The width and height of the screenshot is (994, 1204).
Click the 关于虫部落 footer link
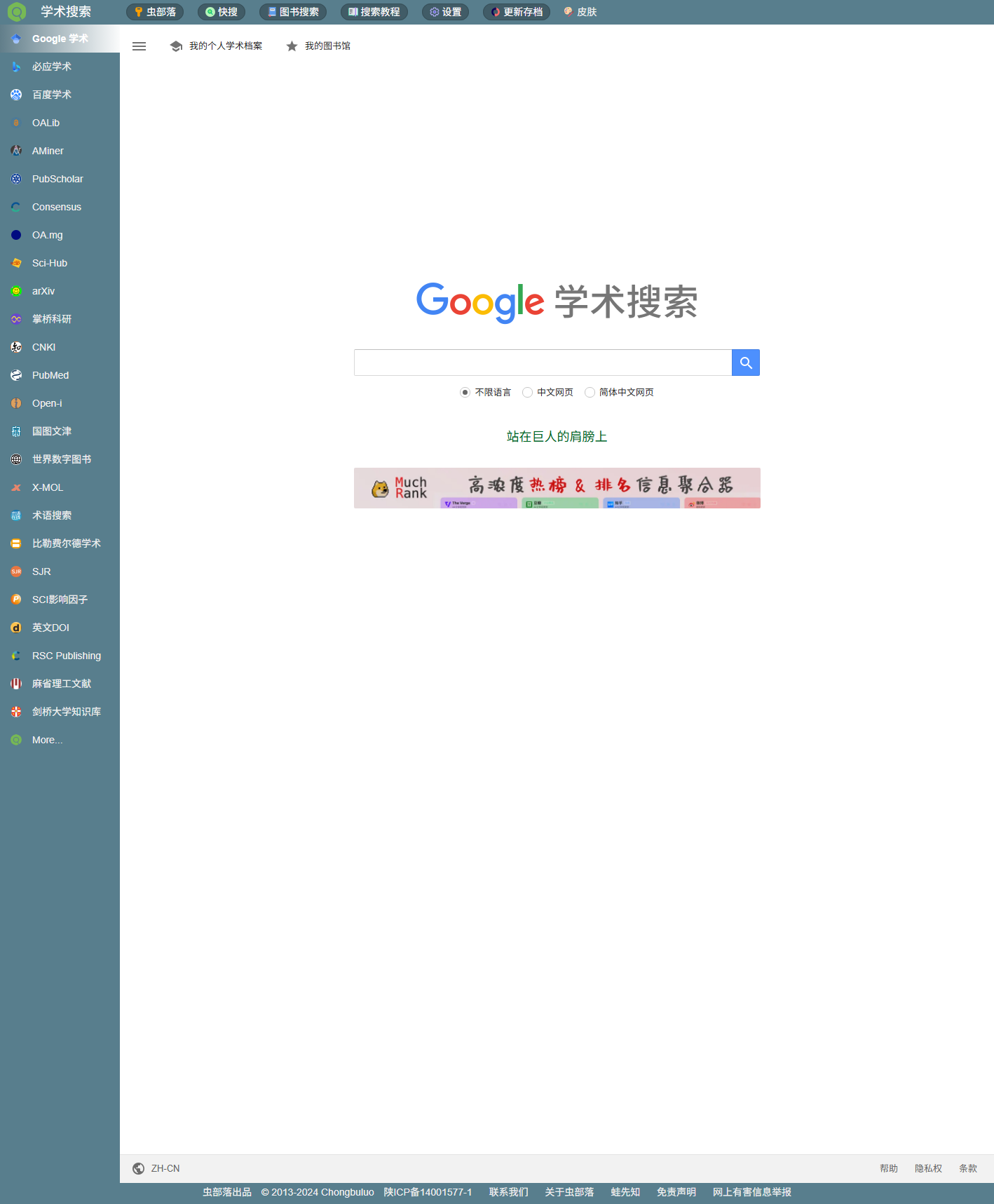pyautogui.click(x=569, y=1192)
